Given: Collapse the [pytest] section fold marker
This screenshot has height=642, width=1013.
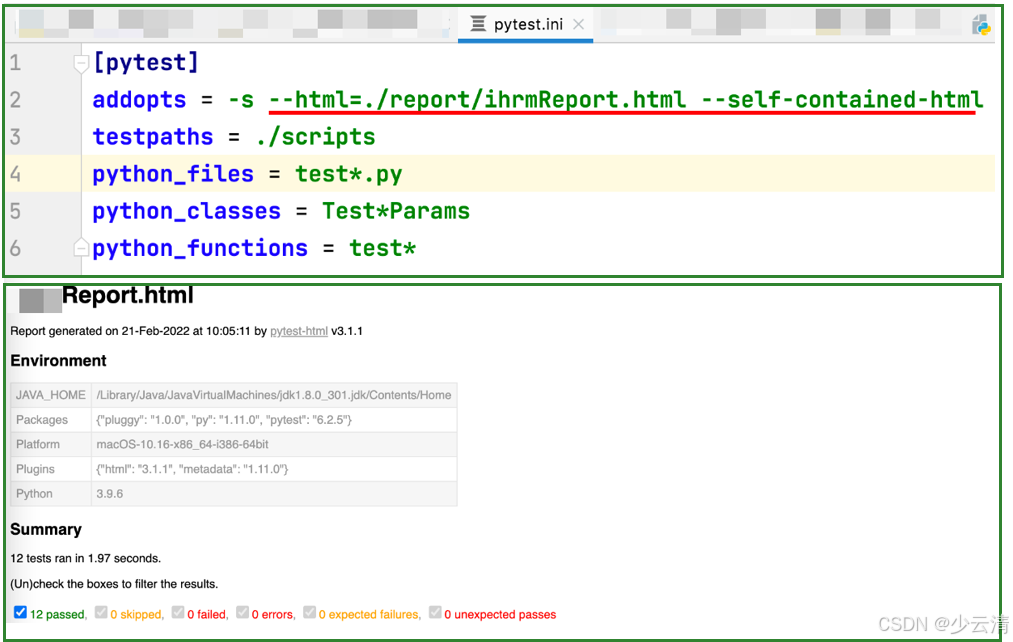Looking at the screenshot, I should point(81,63).
